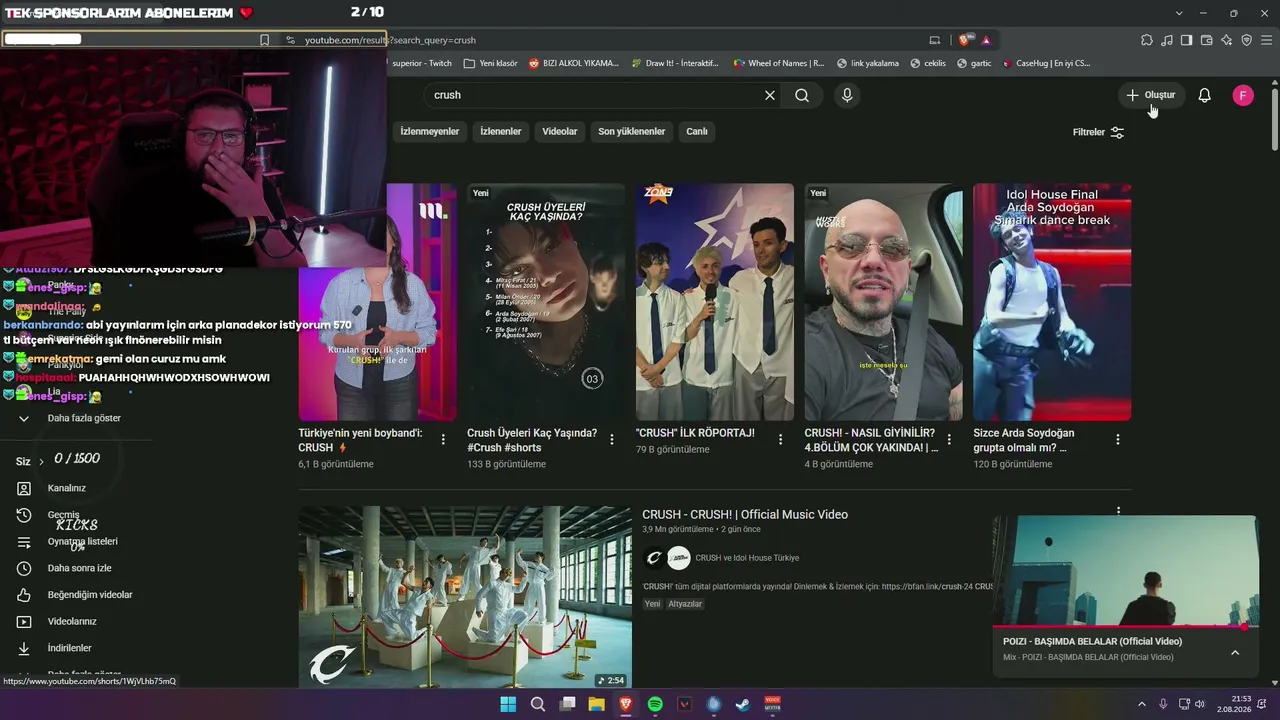Screen dimensions: 1280x720
Task: Select the İzlenmeyenler filter chip
Action: point(430,131)
